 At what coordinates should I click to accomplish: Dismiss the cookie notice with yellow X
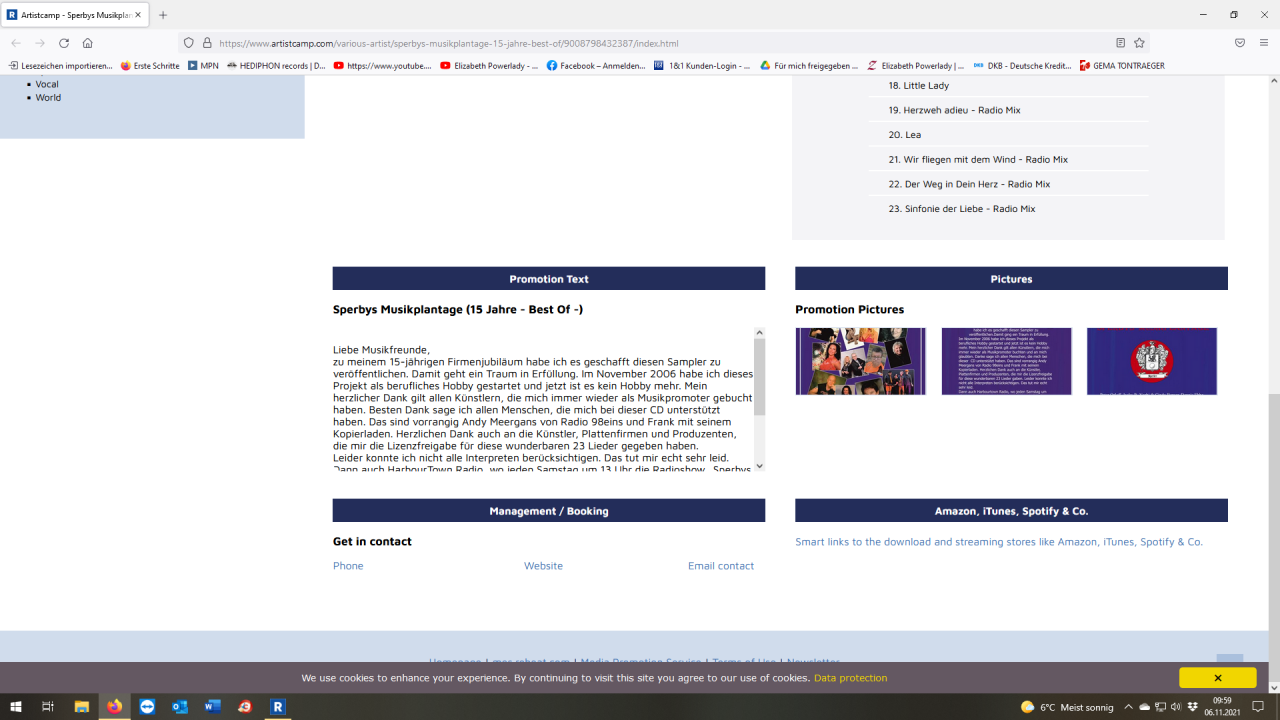tap(1217, 678)
